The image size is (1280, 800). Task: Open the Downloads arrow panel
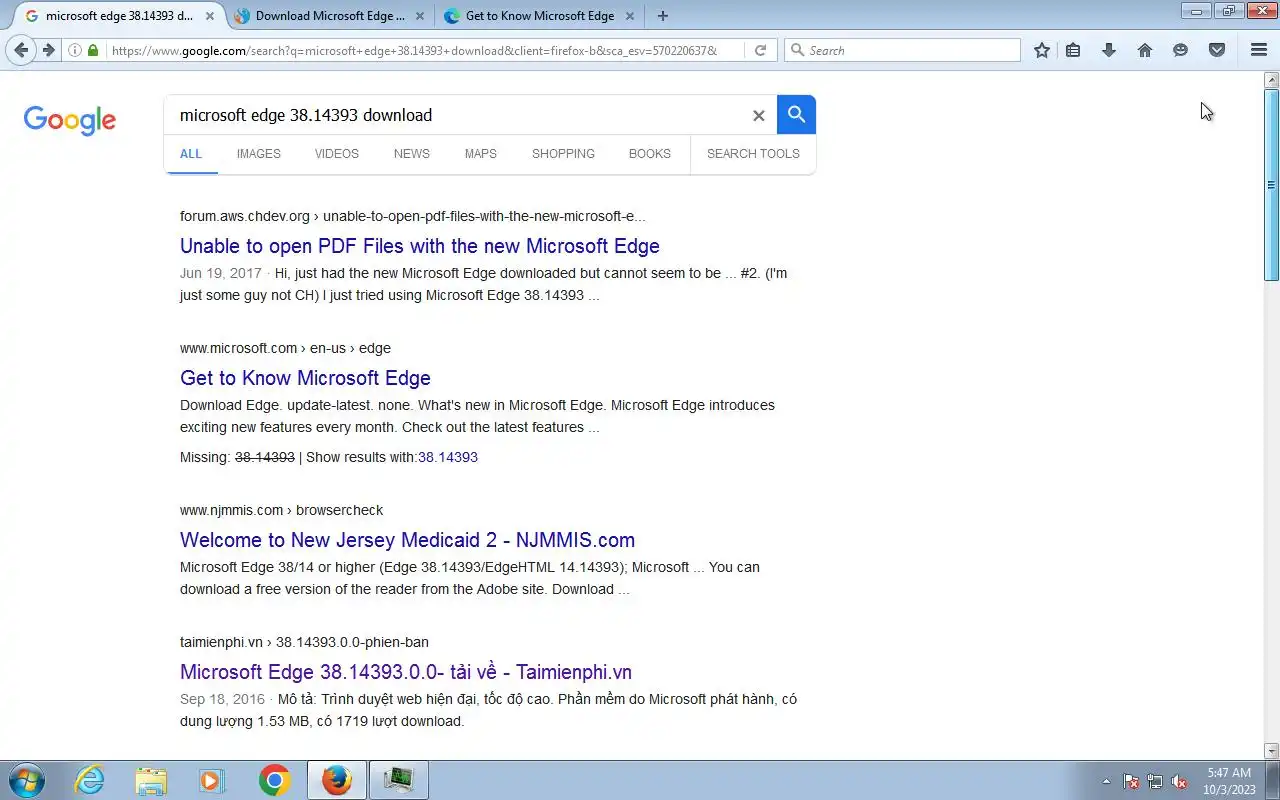(1109, 50)
